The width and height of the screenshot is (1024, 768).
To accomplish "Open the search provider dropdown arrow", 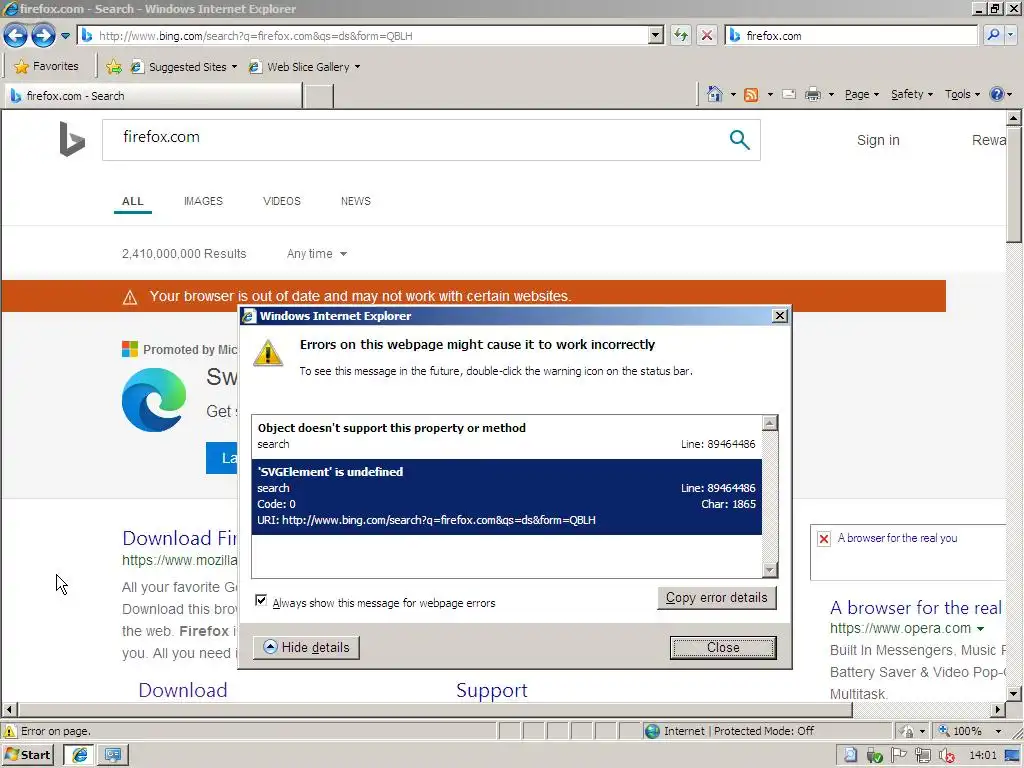I will pos(1010,35).
